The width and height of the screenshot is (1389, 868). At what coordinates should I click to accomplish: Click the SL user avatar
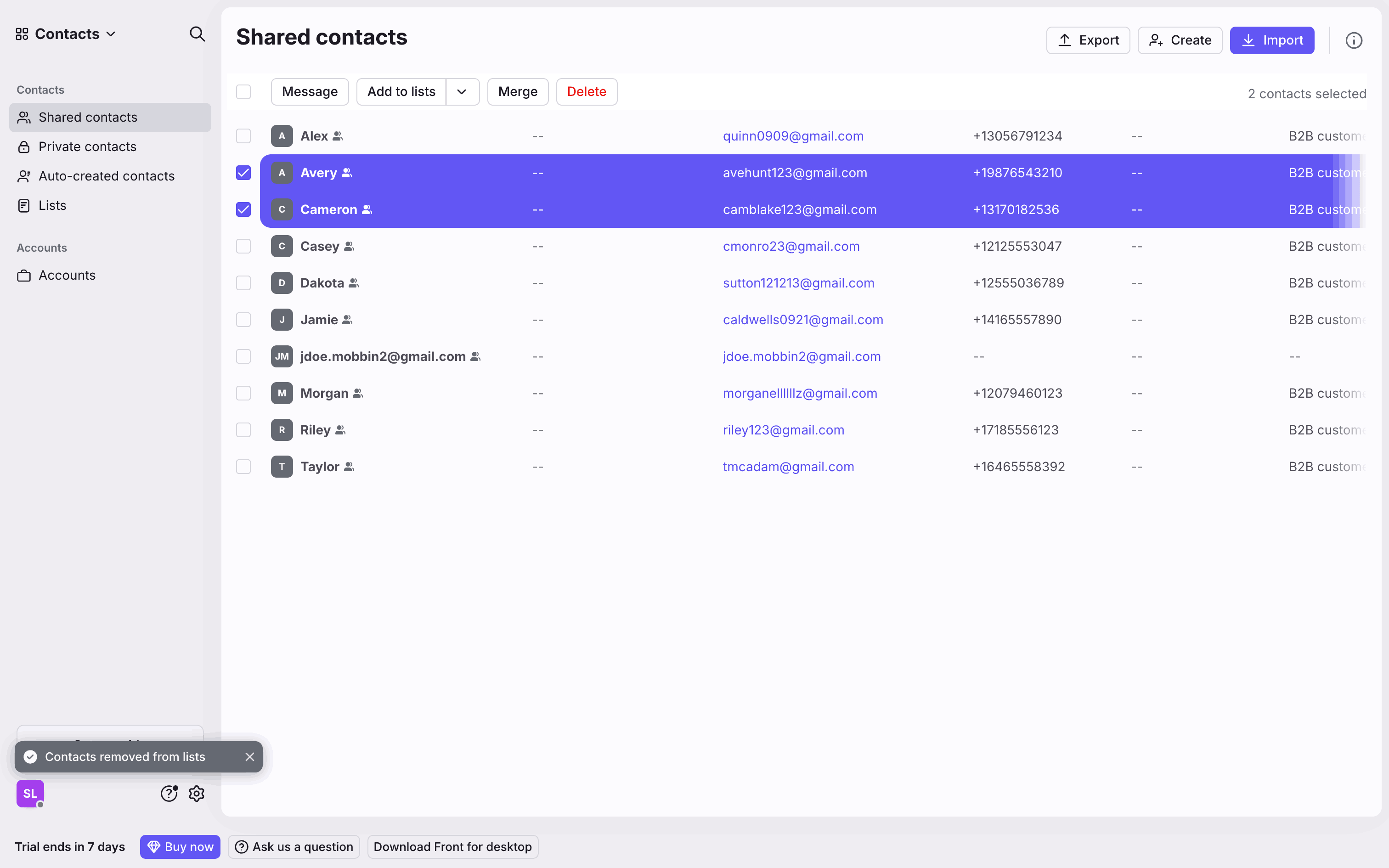(30, 794)
